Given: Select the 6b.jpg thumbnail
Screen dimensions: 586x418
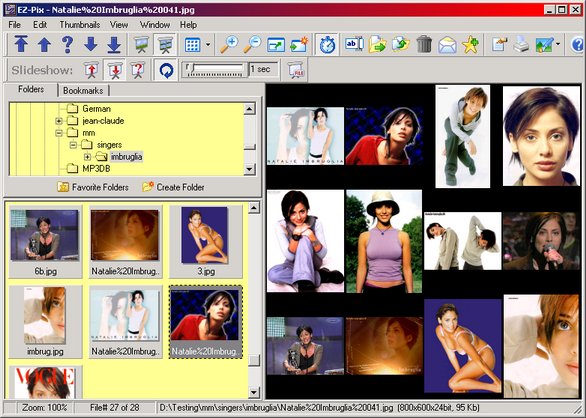Looking at the screenshot, I should tap(45, 242).
